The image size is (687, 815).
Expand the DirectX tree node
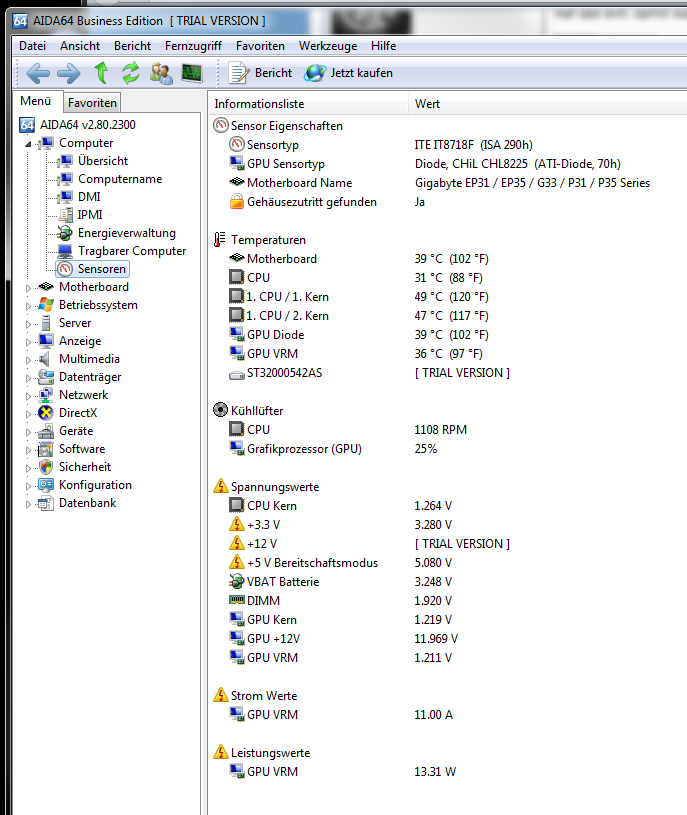point(28,414)
